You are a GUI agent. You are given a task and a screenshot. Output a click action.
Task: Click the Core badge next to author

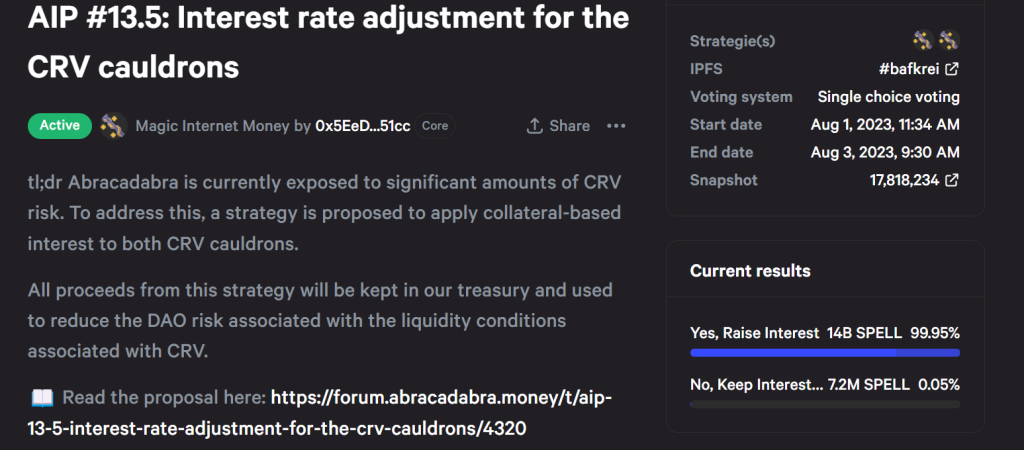(x=435, y=126)
